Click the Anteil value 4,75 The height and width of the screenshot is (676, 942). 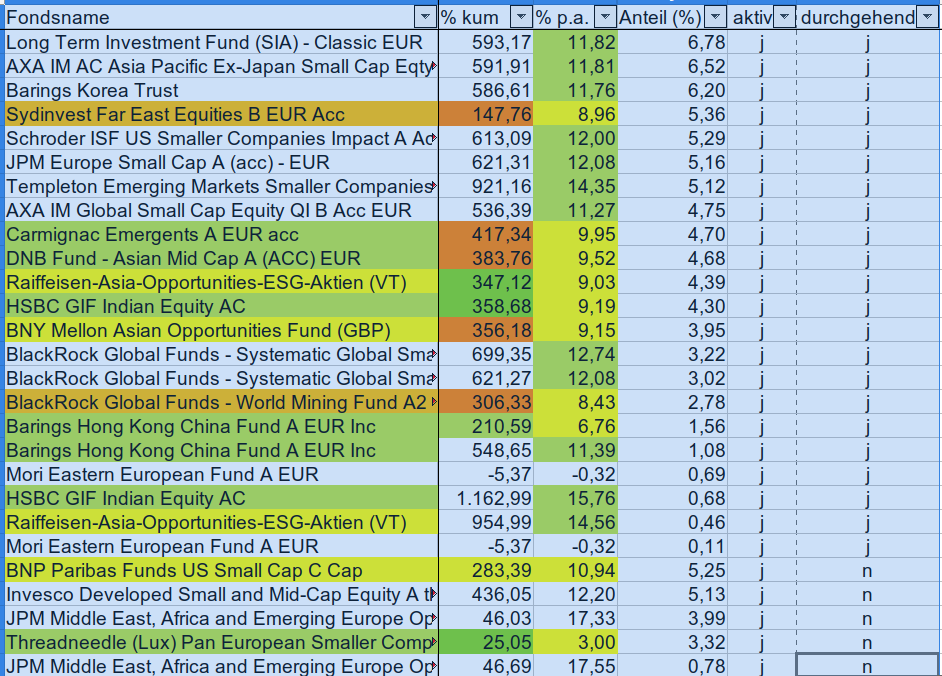[673, 210]
